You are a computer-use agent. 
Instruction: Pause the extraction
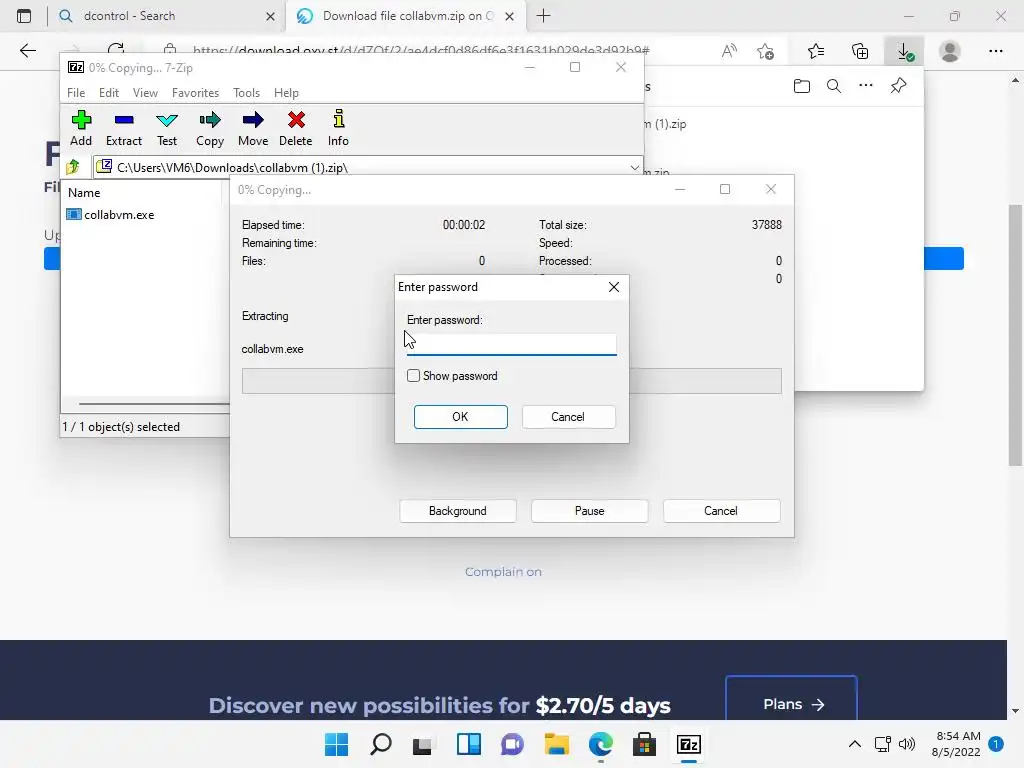(590, 511)
